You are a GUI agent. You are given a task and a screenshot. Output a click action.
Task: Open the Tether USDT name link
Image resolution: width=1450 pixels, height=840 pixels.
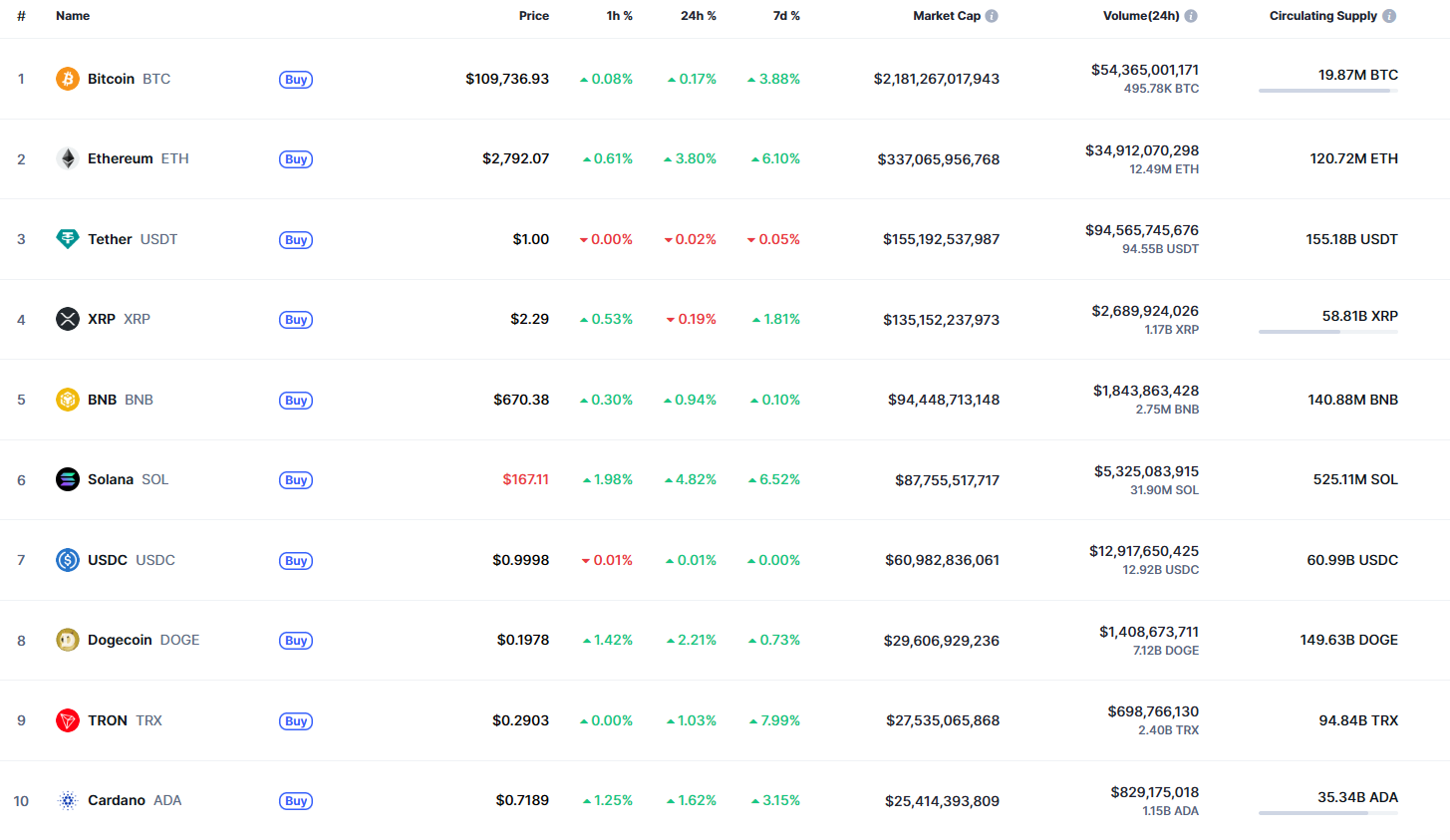pos(133,239)
